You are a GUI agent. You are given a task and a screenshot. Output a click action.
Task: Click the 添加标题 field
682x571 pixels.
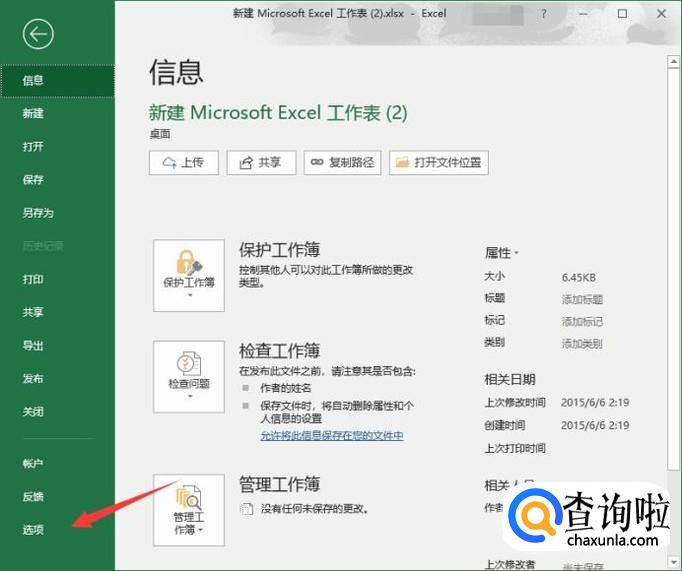(x=582, y=299)
